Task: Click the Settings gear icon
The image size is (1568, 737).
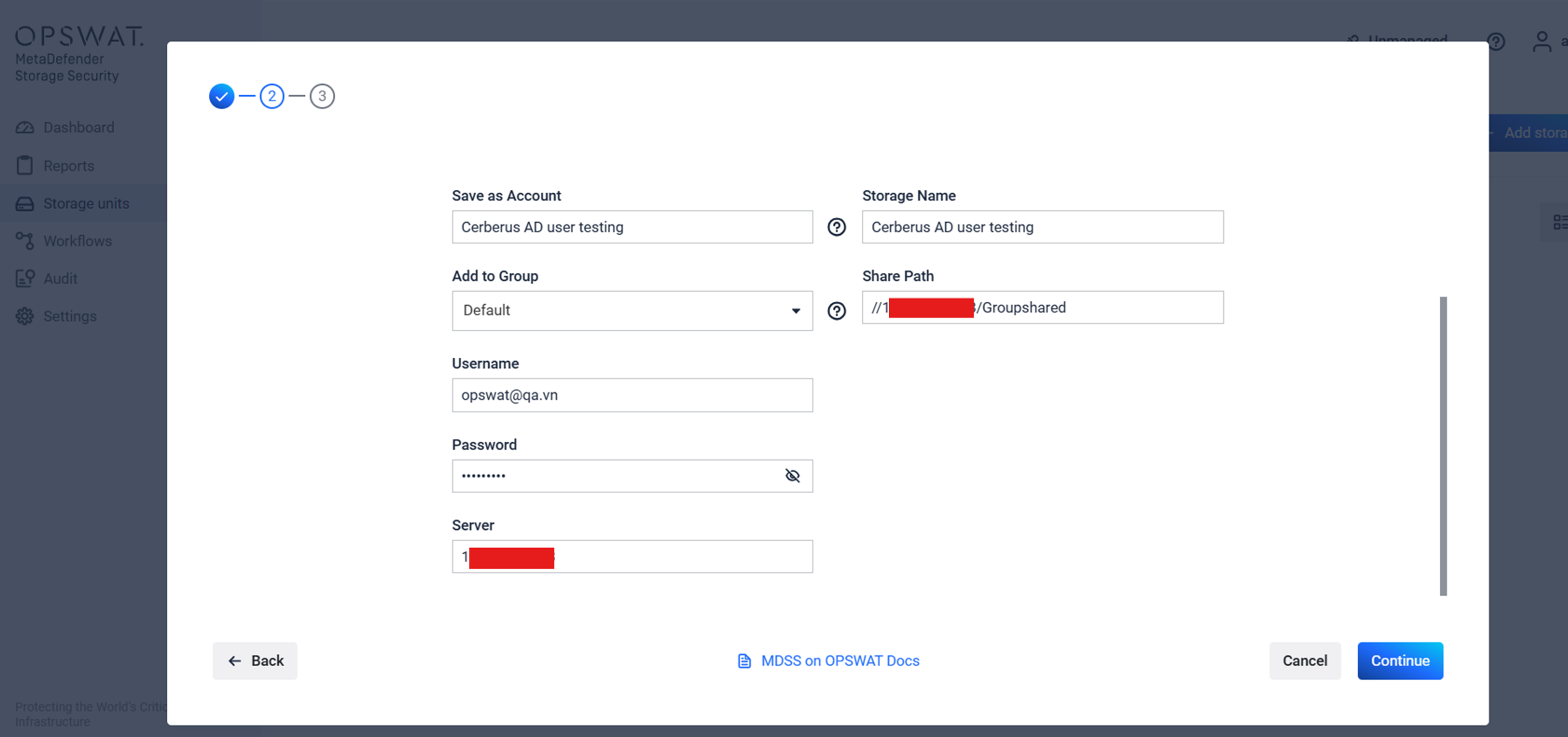Action: click(25, 316)
